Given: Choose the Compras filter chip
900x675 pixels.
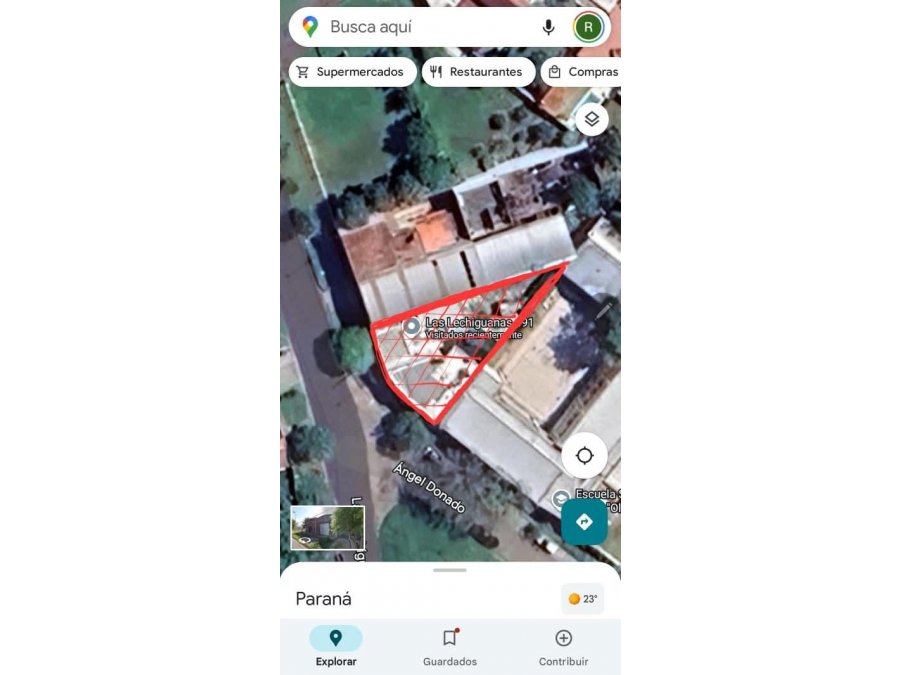Looking at the screenshot, I should [x=581, y=72].
